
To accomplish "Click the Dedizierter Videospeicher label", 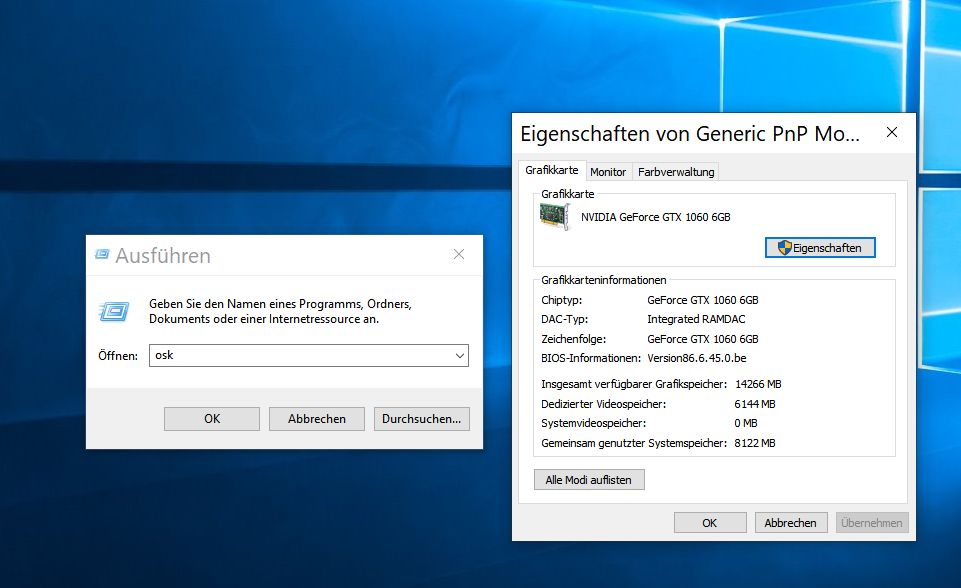I will 604,404.
